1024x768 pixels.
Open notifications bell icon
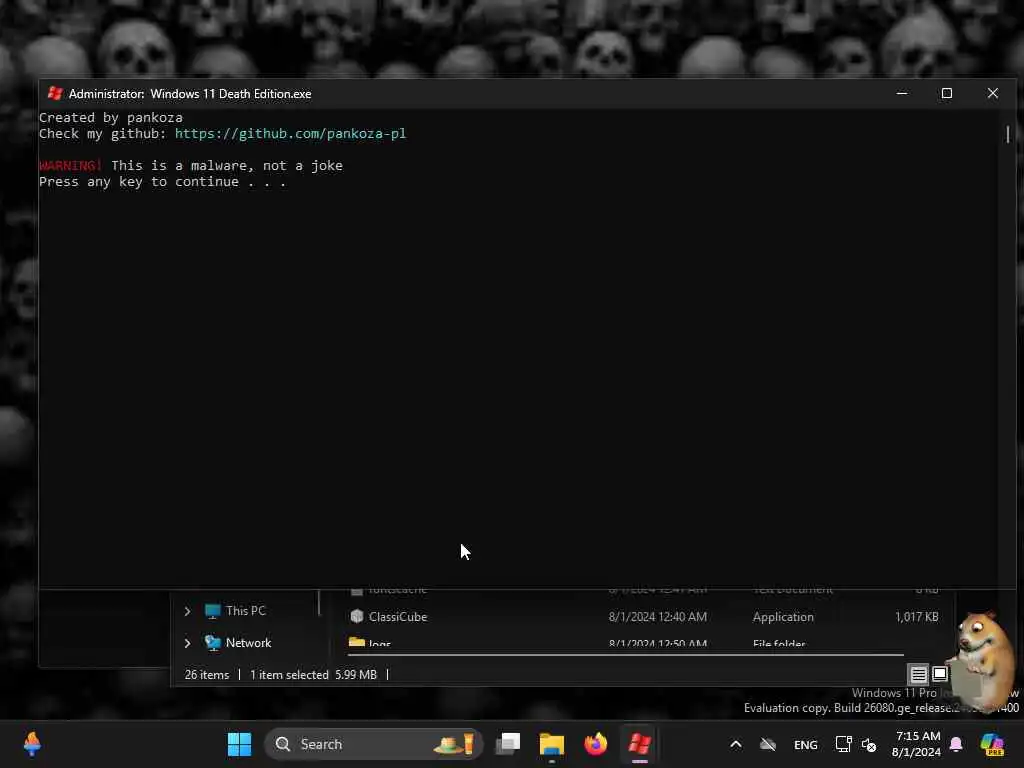pyautogui.click(x=956, y=744)
